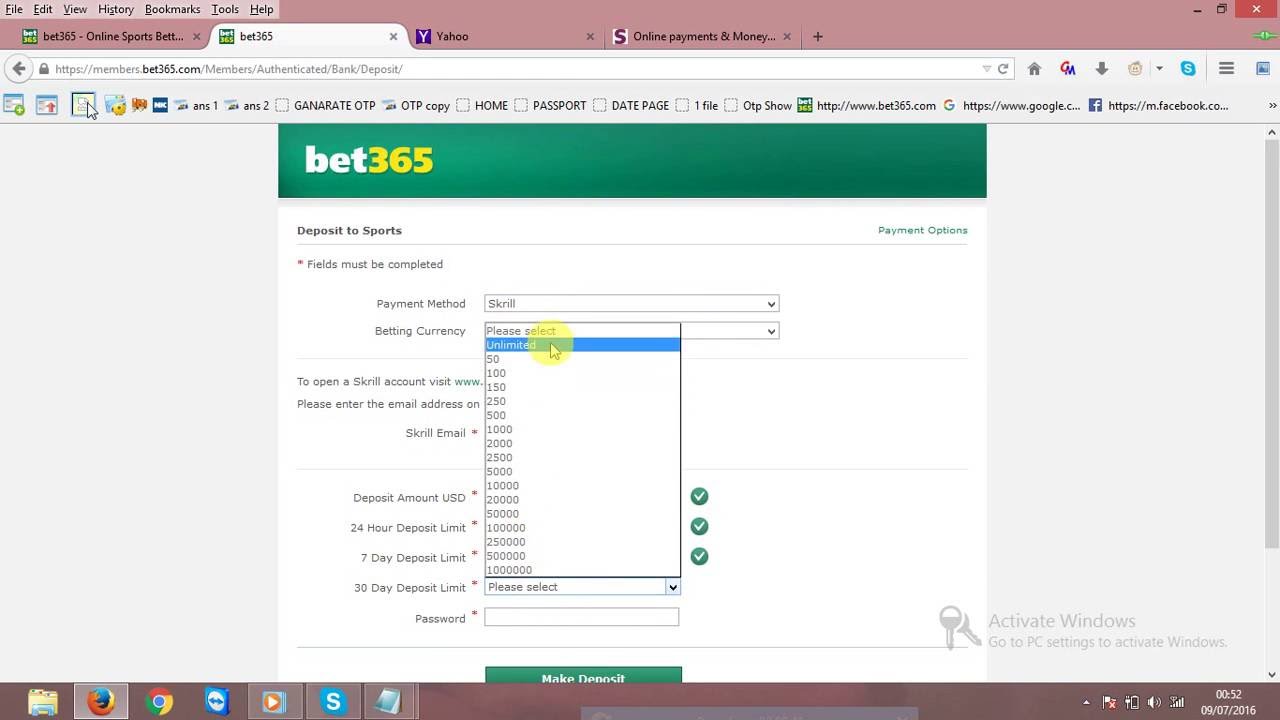The height and width of the screenshot is (720, 1280).
Task: Click the Payment Options link
Action: 922,230
